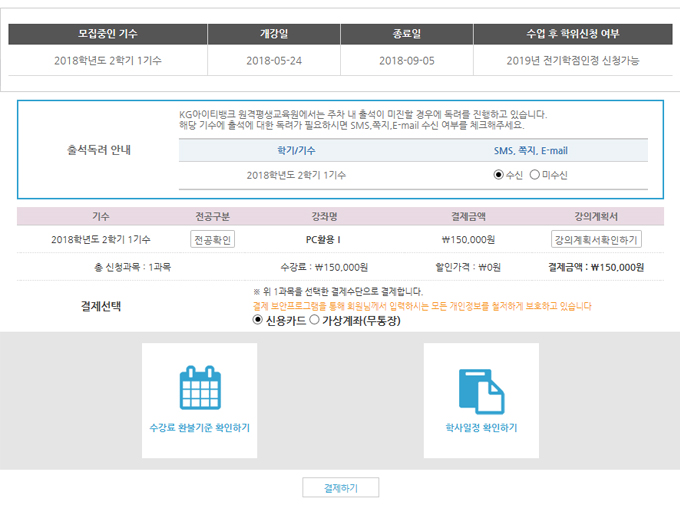Click the 출석독려 안내 heading

99,150
